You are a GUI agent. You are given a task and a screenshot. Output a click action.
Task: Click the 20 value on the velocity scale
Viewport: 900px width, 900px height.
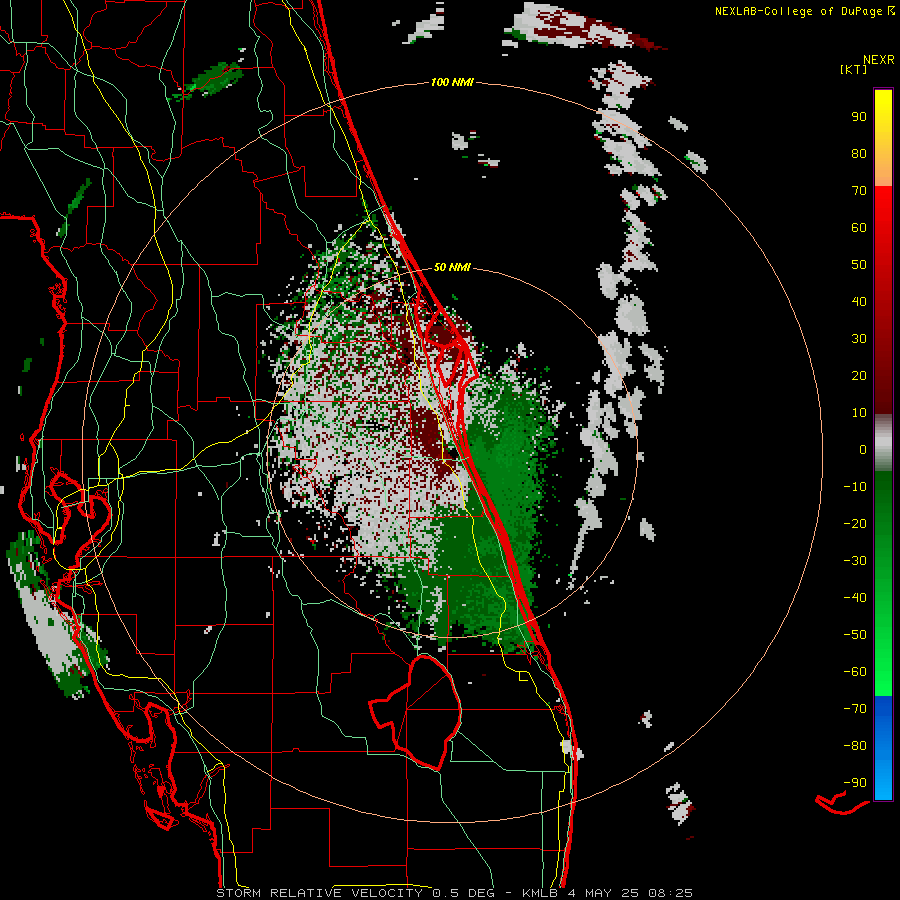[x=859, y=376]
